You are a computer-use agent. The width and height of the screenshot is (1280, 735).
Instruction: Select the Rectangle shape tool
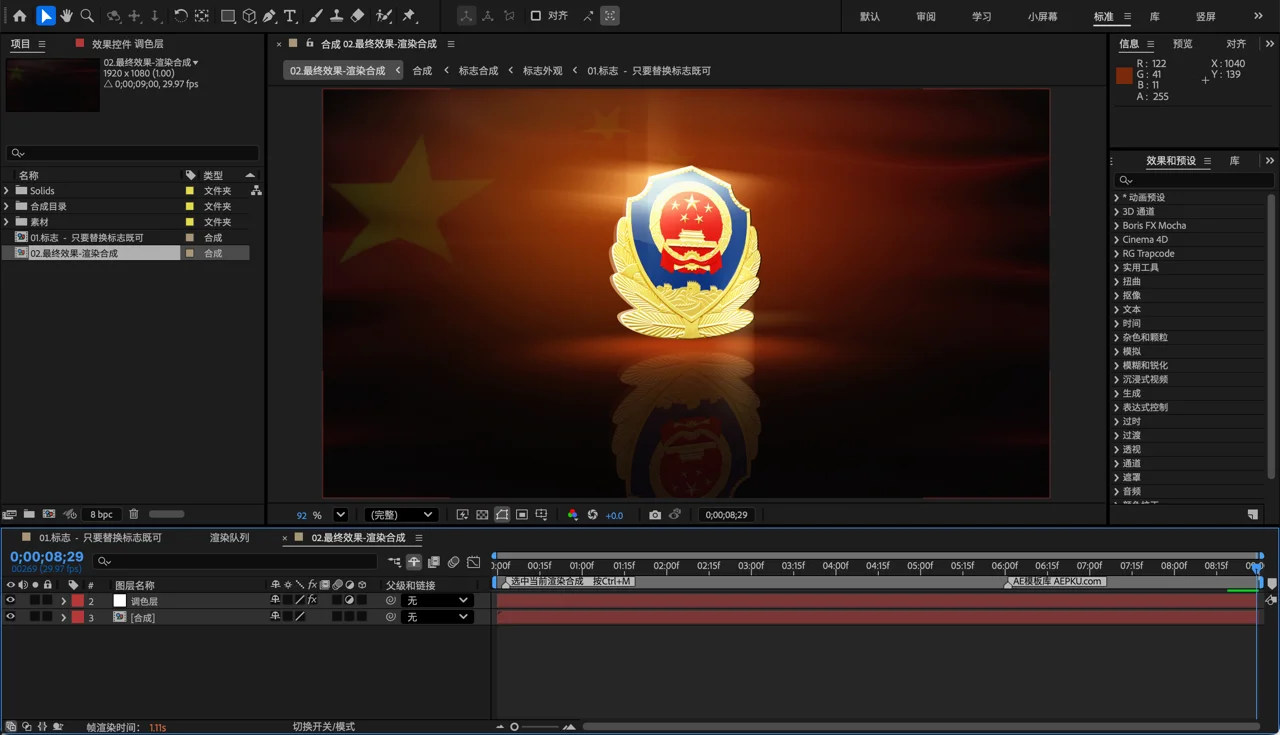coord(228,16)
